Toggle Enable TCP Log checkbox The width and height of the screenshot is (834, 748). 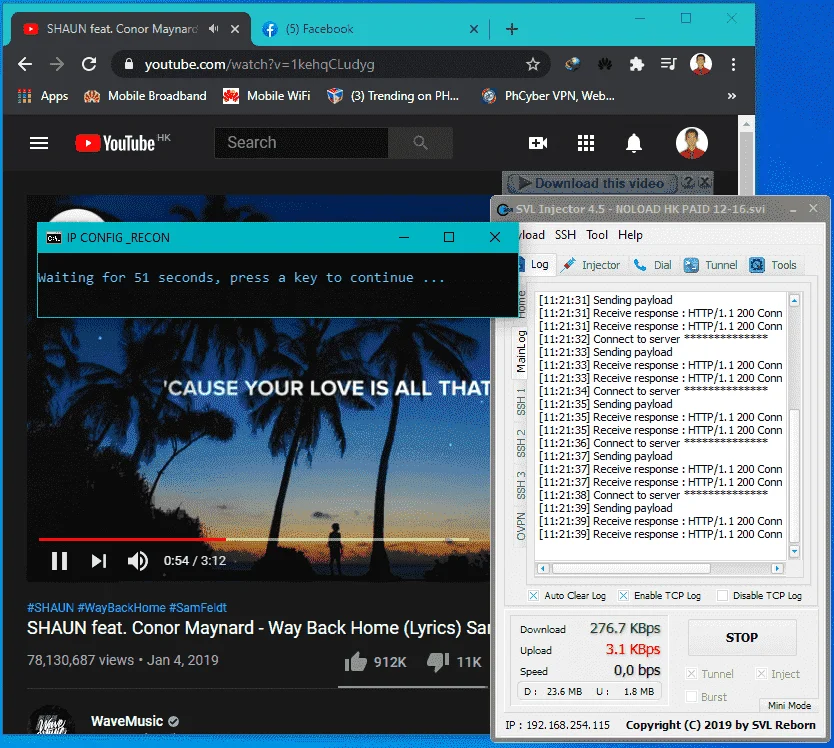623,595
